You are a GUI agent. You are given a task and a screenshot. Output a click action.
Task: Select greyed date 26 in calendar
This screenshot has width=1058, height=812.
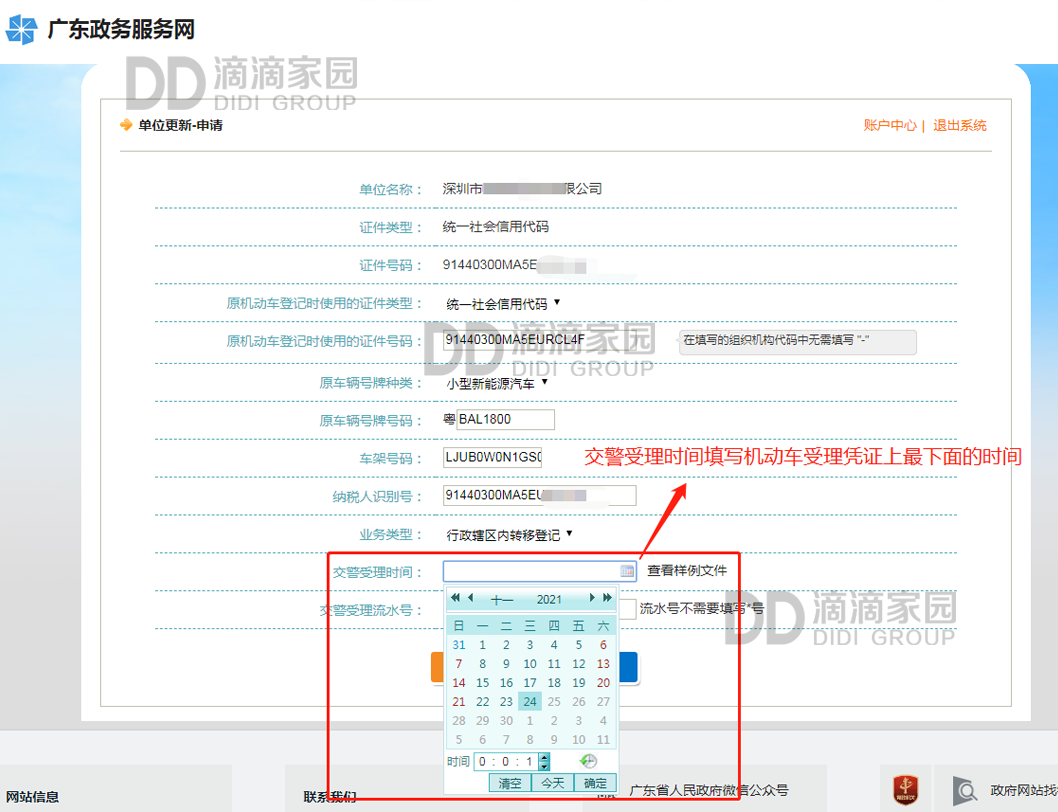(x=578, y=701)
